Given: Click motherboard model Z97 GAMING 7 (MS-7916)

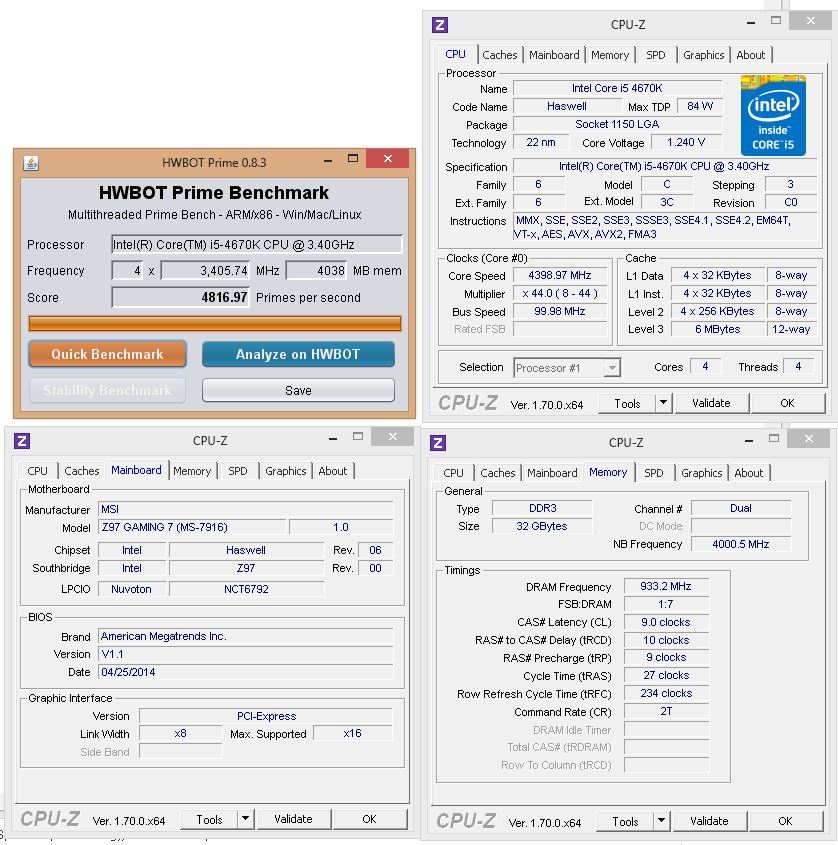Looking at the screenshot, I should pos(192,527).
